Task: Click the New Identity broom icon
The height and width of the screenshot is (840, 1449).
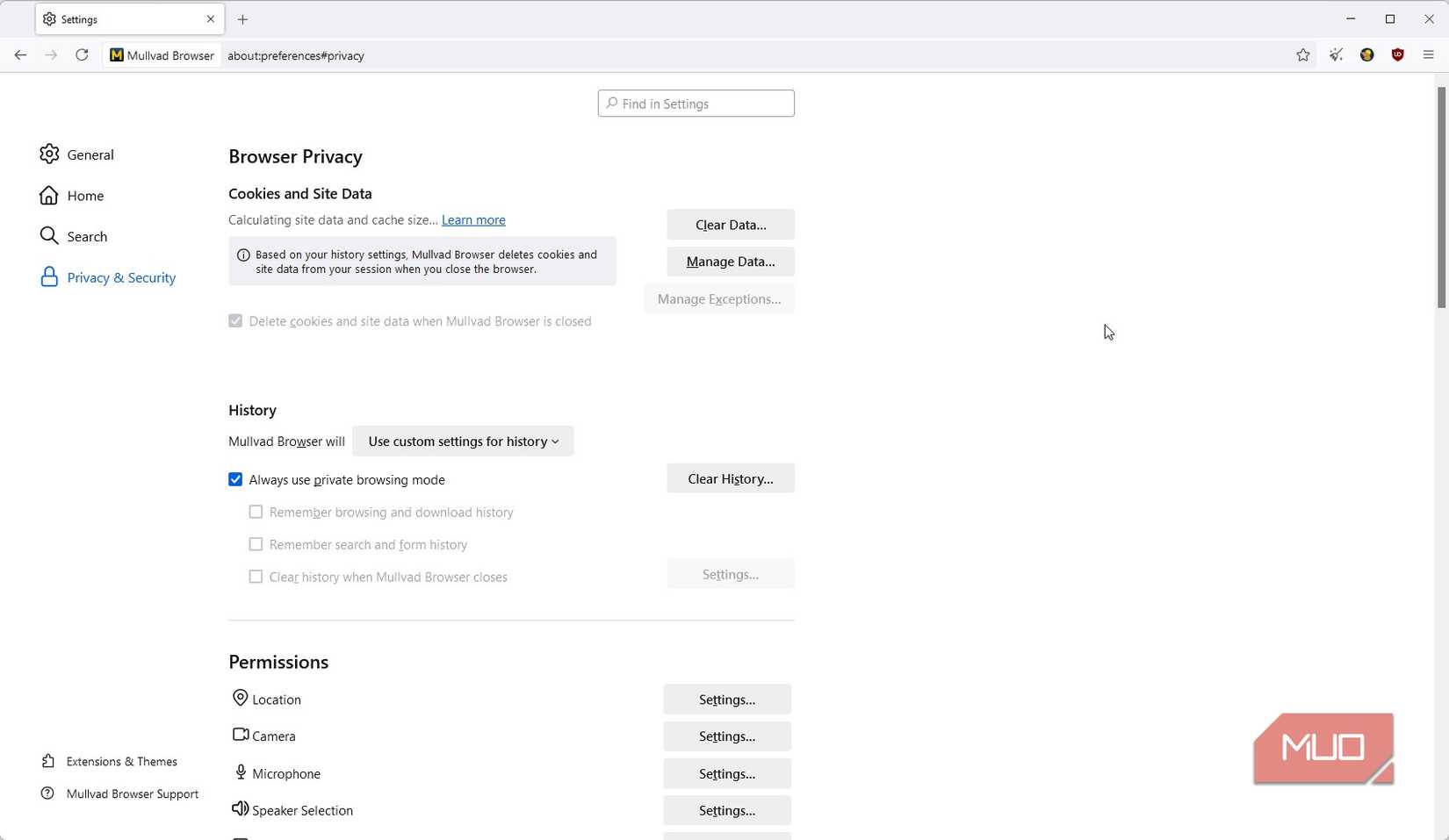Action: point(1336,55)
